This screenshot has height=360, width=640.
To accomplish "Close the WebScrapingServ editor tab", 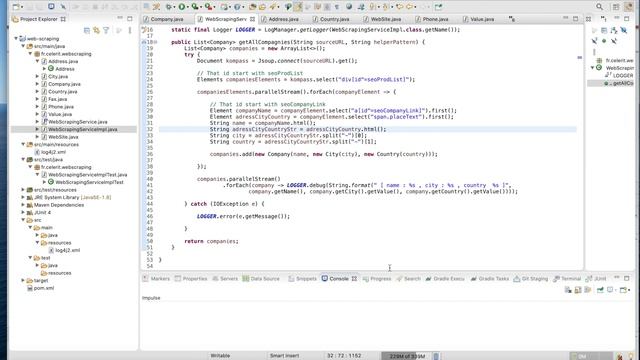I will (x=253, y=19).
